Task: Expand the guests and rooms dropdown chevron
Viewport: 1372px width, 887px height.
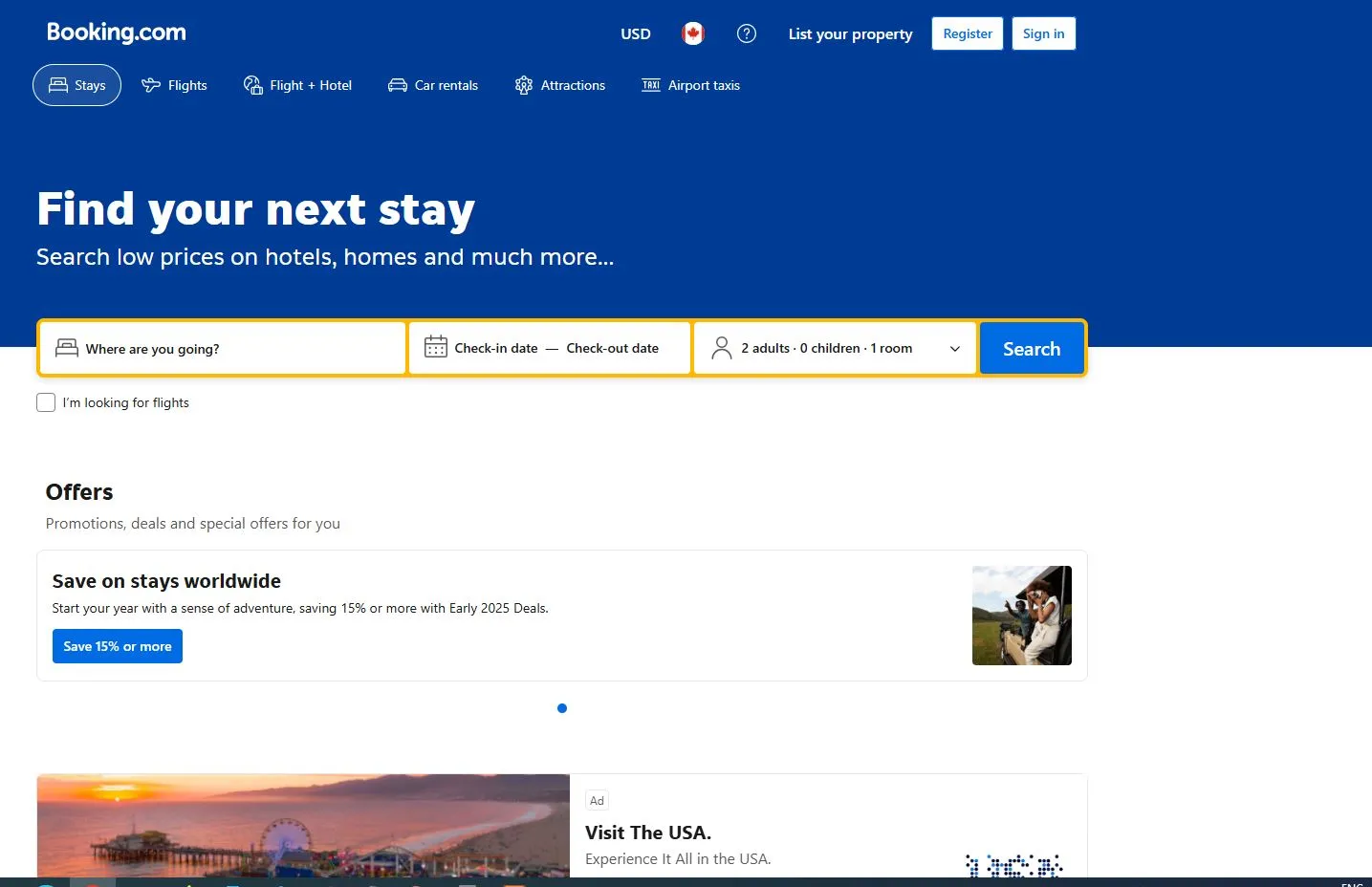Action: click(954, 349)
